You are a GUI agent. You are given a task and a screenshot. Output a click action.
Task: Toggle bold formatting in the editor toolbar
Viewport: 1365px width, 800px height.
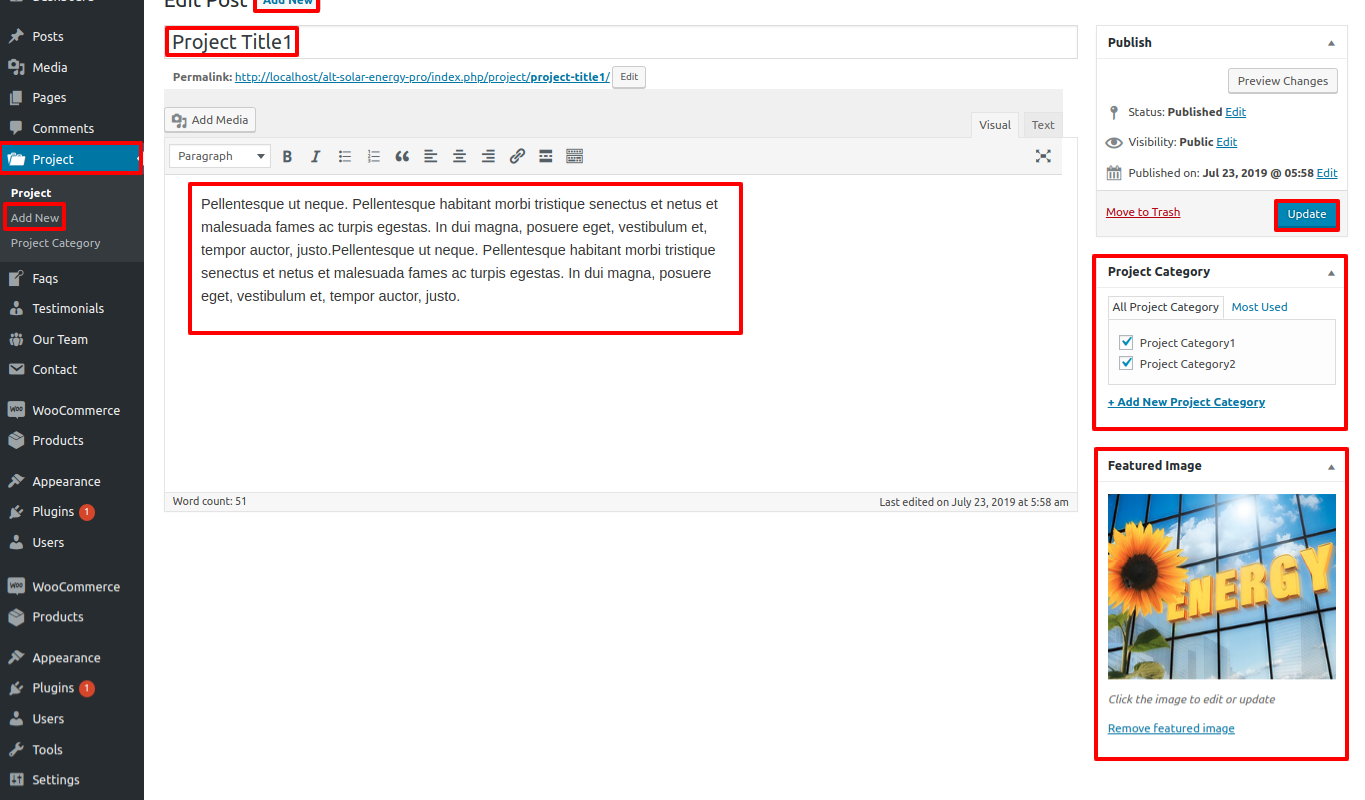(x=287, y=156)
